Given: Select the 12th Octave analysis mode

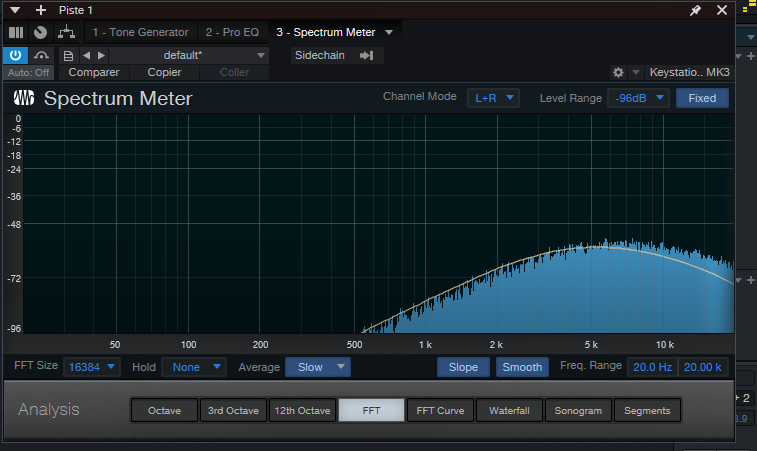Looking at the screenshot, I should 302,410.
